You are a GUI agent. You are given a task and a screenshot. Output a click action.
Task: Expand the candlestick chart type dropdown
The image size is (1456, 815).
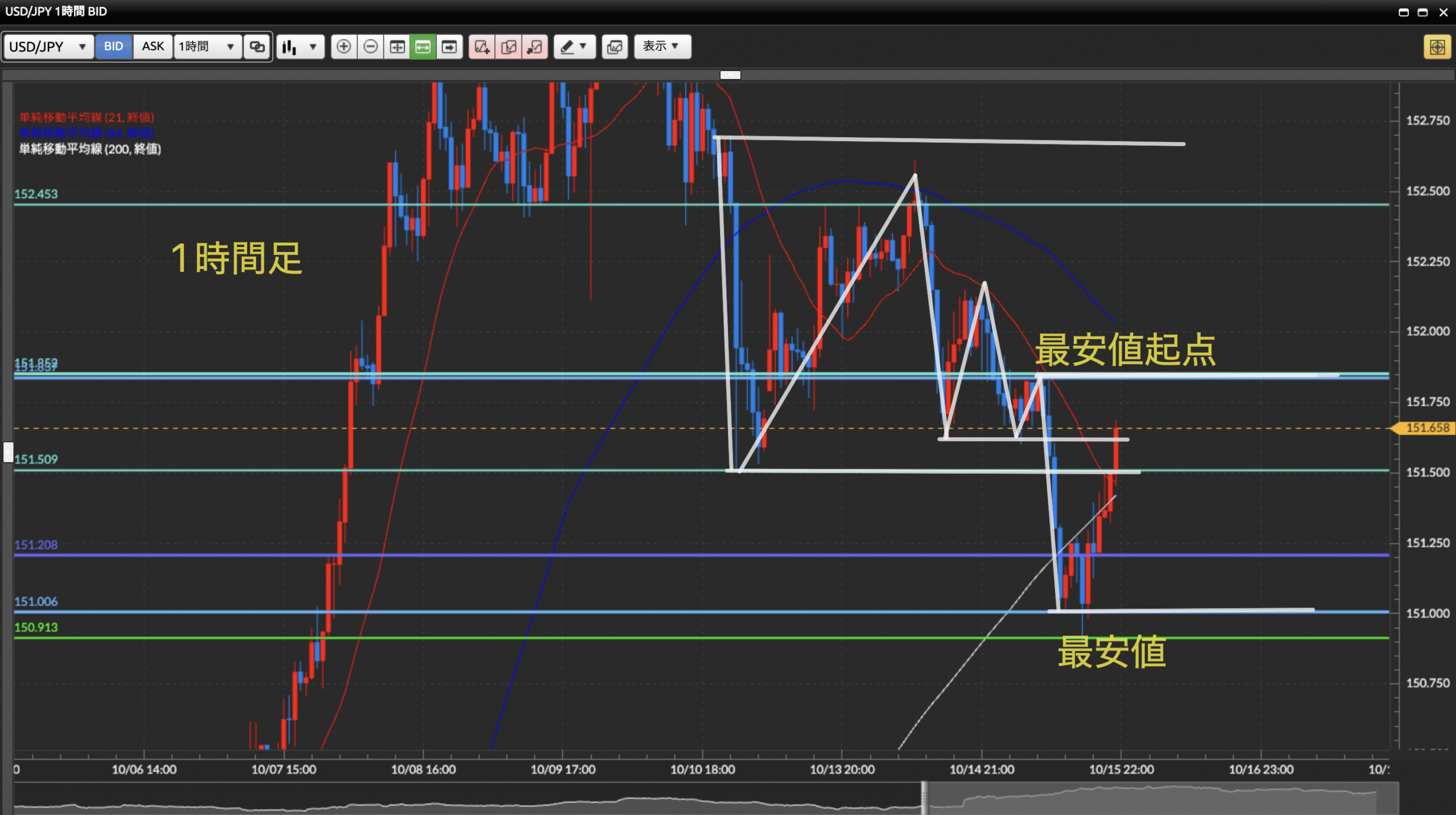click(300, 47)
